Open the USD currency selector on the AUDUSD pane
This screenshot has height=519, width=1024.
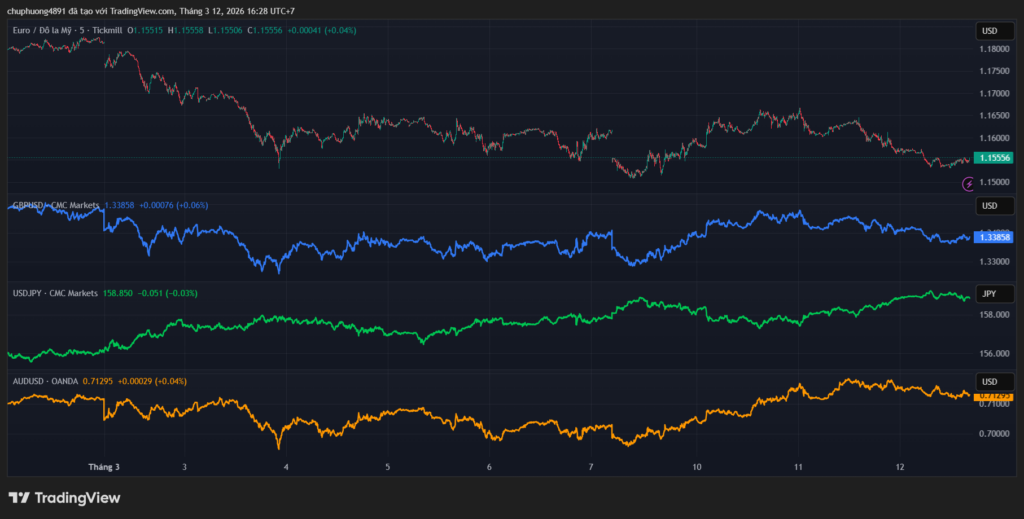click(x=988, y=382)
